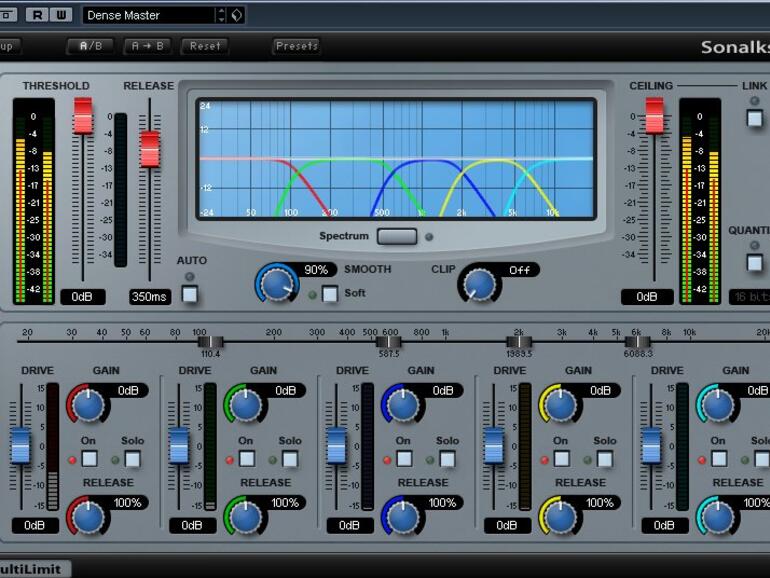770x578 pixels.
Task: Click the Write automation W button
Action: click(60, 15)
